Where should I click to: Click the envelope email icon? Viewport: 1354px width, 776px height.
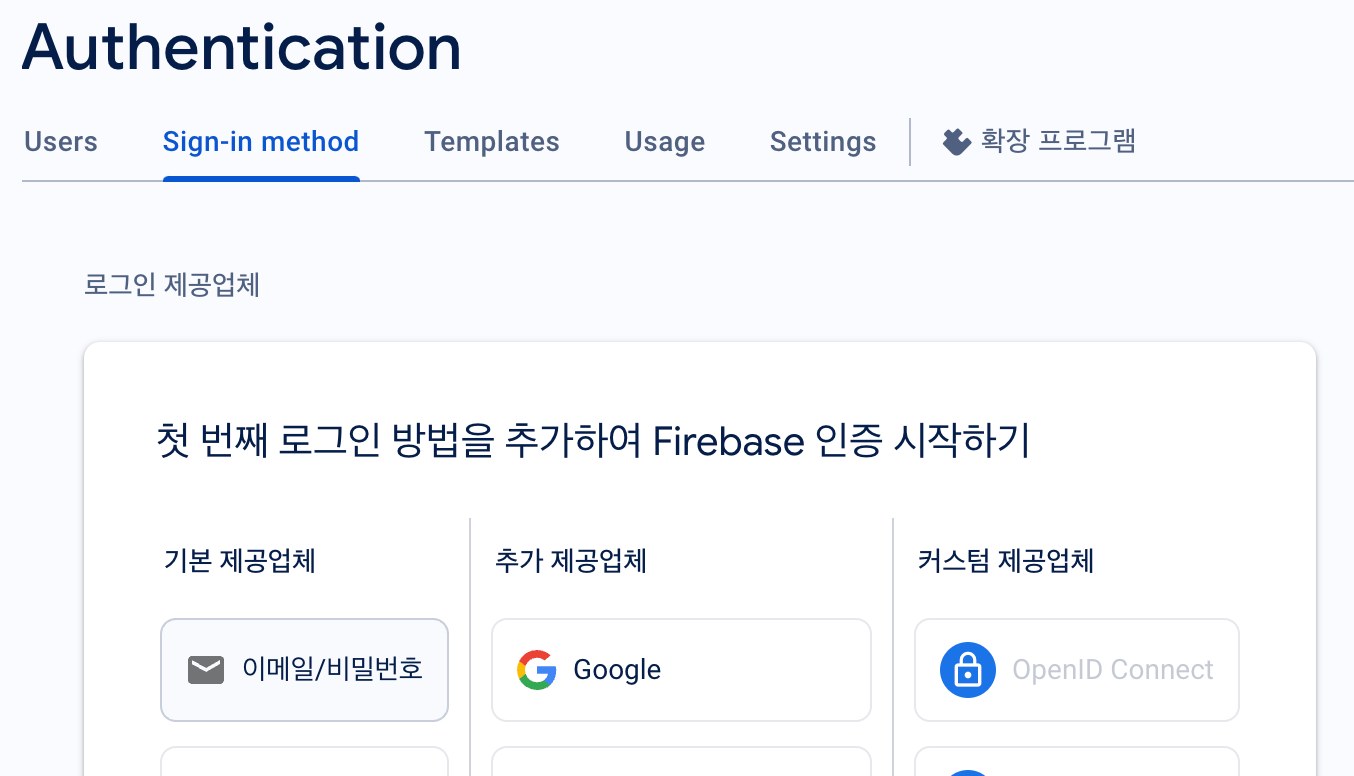tap(206, 670)
